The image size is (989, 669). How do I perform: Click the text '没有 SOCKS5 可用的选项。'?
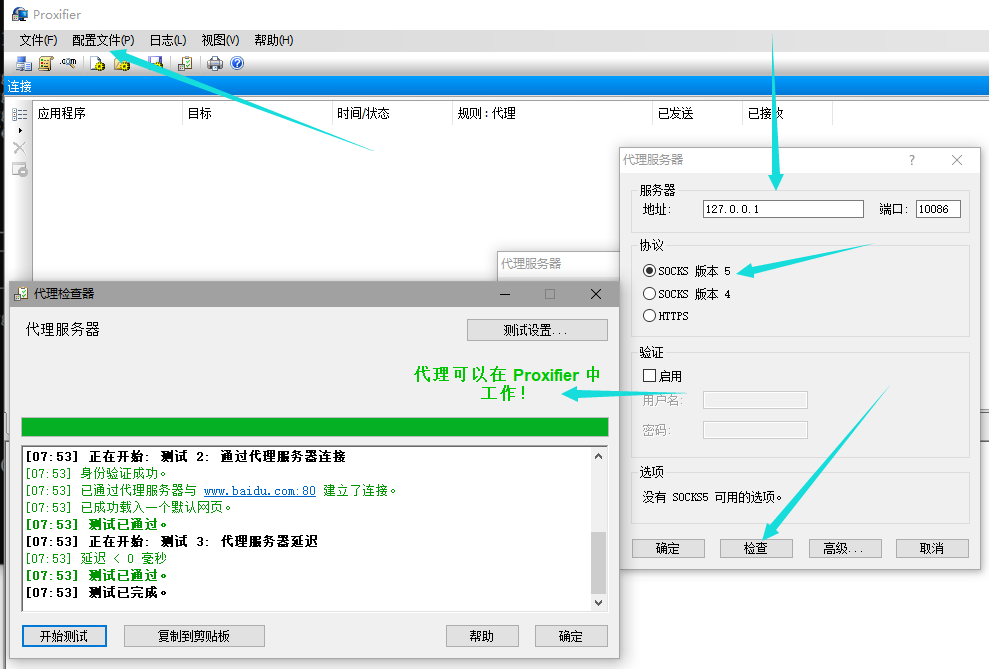(712, 497)
